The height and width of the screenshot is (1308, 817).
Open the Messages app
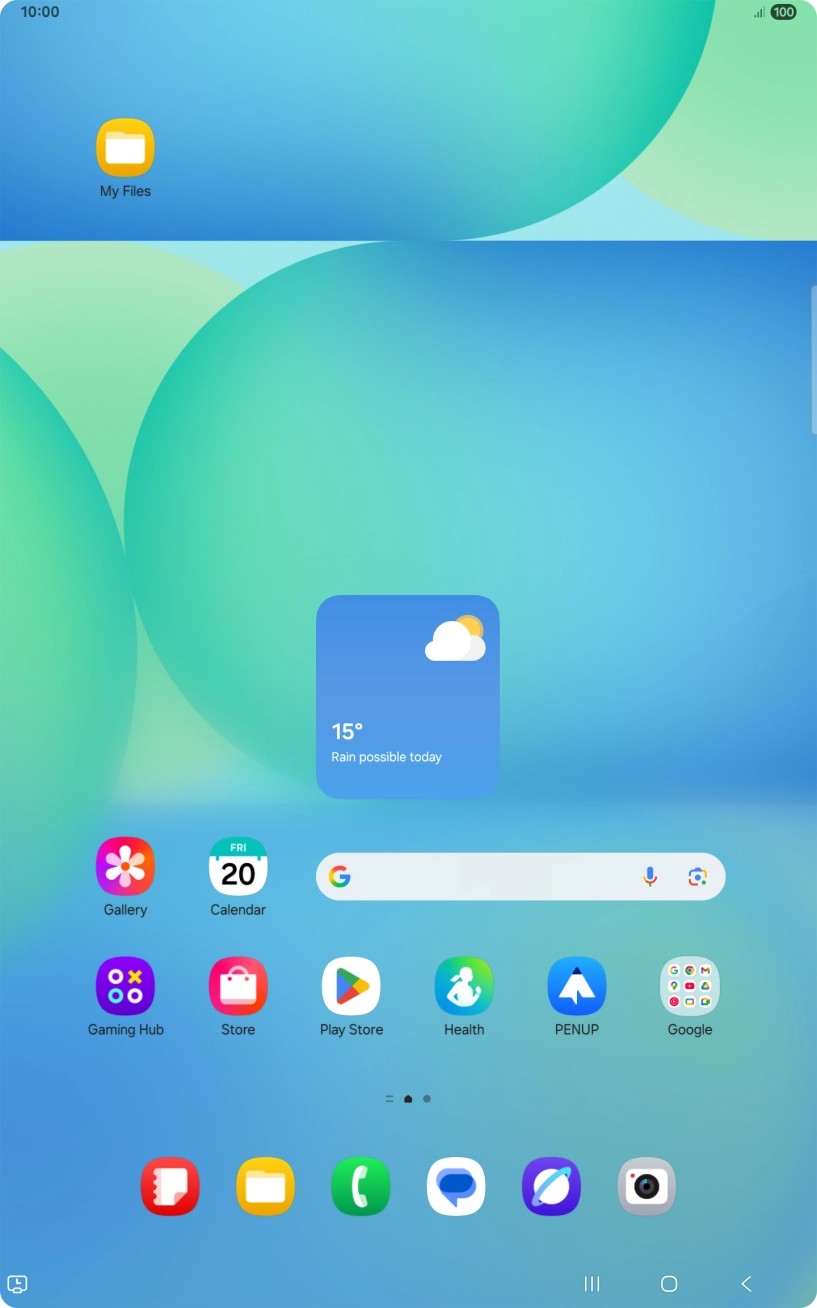pos(456,1186)
